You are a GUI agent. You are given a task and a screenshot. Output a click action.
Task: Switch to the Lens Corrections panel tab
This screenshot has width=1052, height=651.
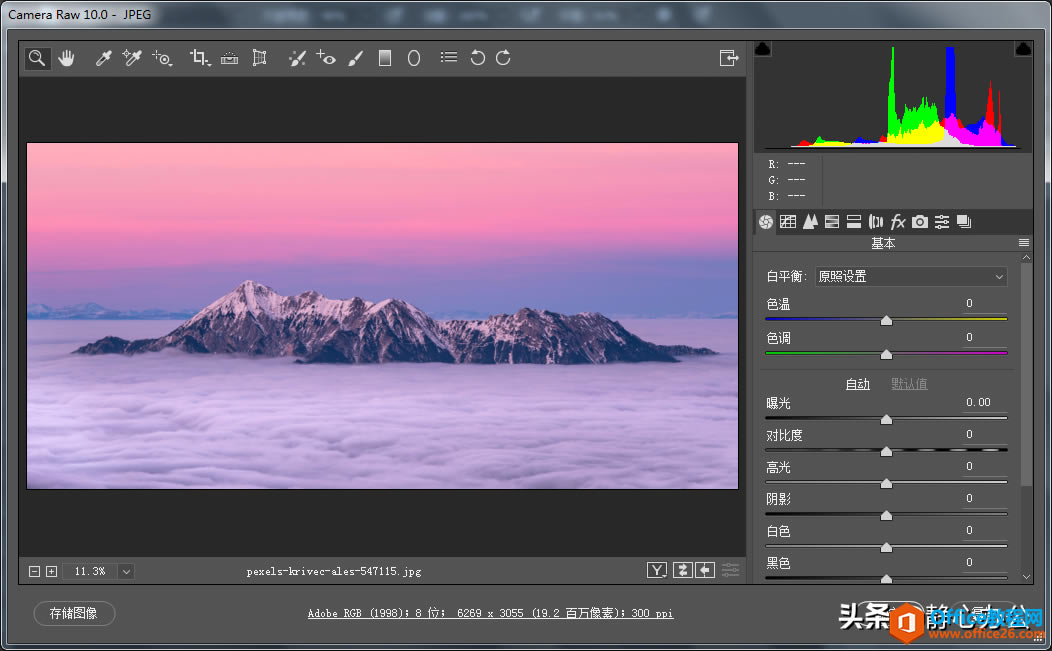(x=876, y=221)
